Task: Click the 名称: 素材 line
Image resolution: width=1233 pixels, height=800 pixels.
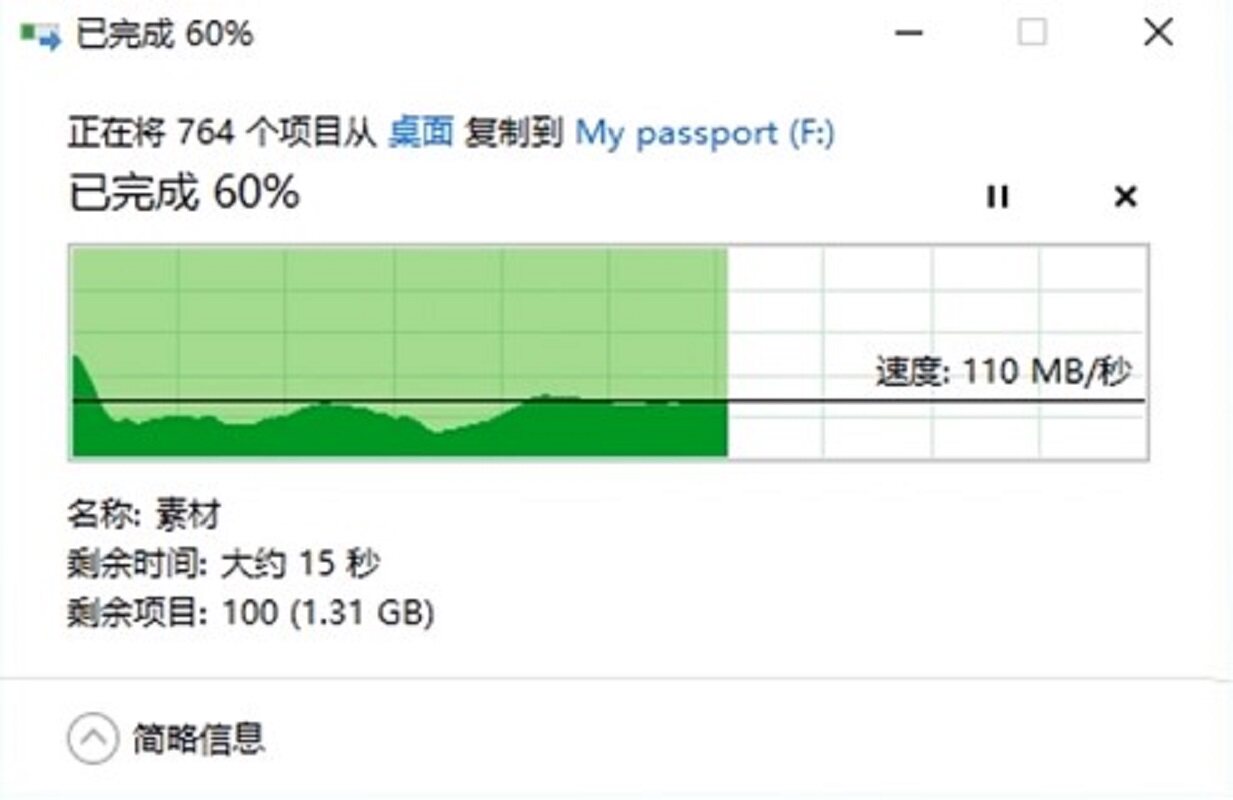Action: (x=144, y=516)
